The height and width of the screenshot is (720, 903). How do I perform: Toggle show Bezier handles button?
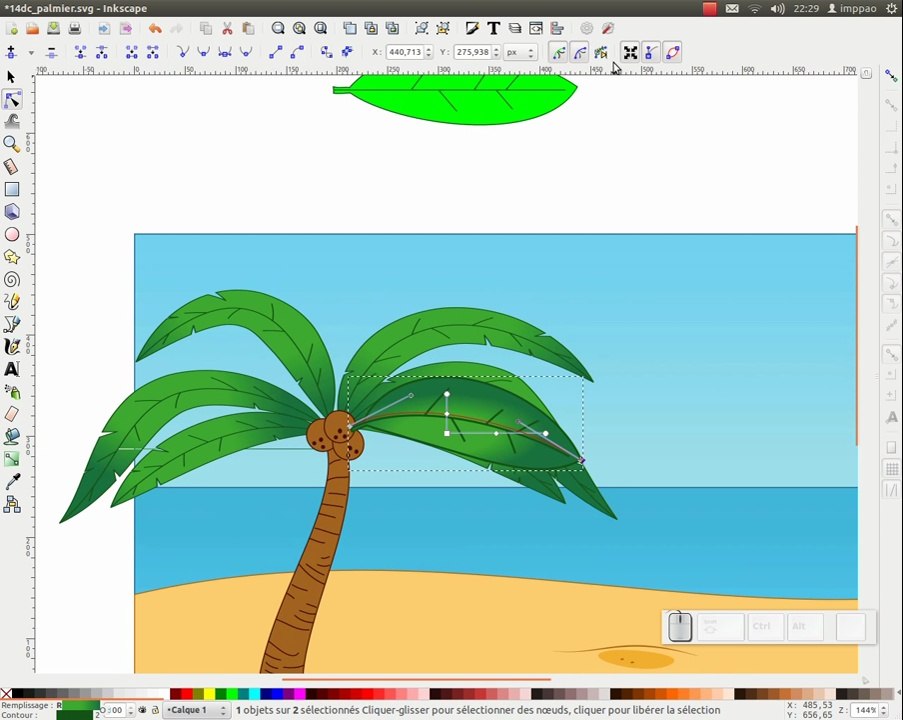click(x=650, y=52)
